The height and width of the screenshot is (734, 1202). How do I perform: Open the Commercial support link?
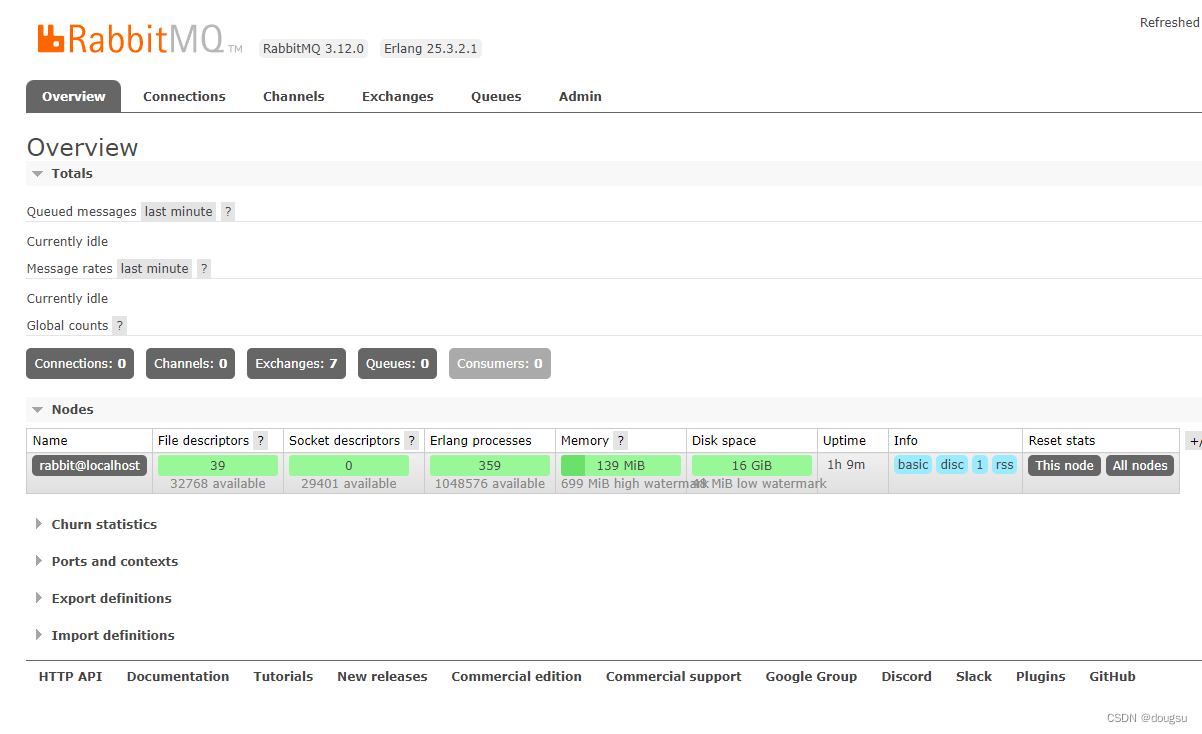tap(674, 677)
